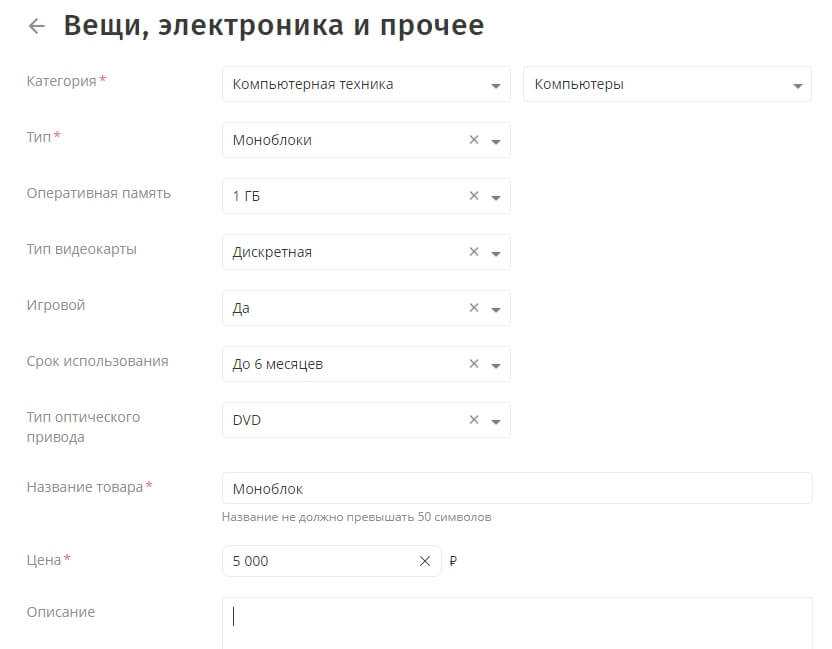832x649 pixels.
Task: Click the back arrow beside page title
Action: click(x=37, y=27)
